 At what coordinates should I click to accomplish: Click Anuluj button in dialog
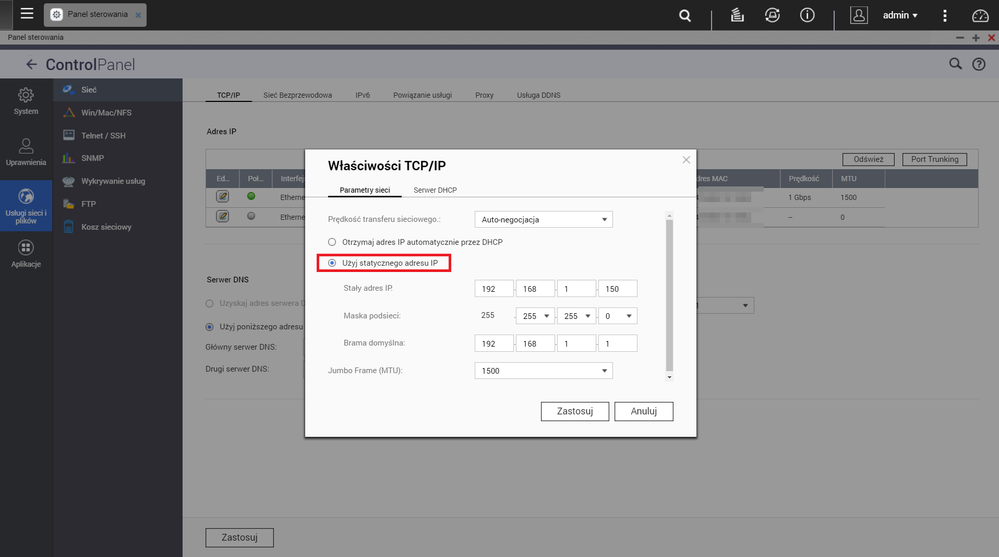(643, 411)
